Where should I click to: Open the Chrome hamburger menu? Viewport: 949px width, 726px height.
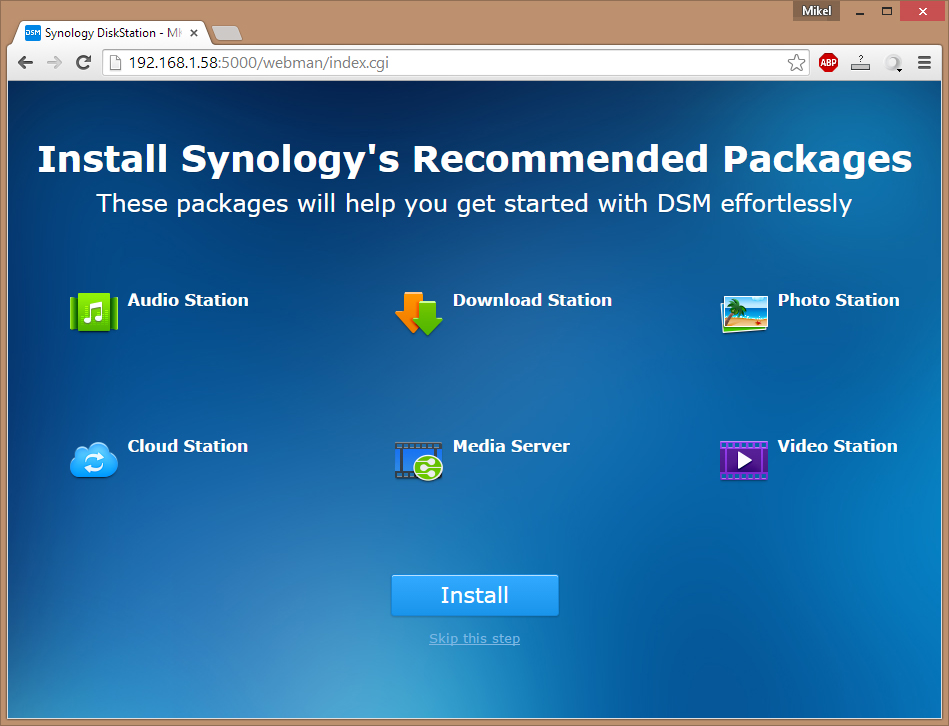pos(924,62)
